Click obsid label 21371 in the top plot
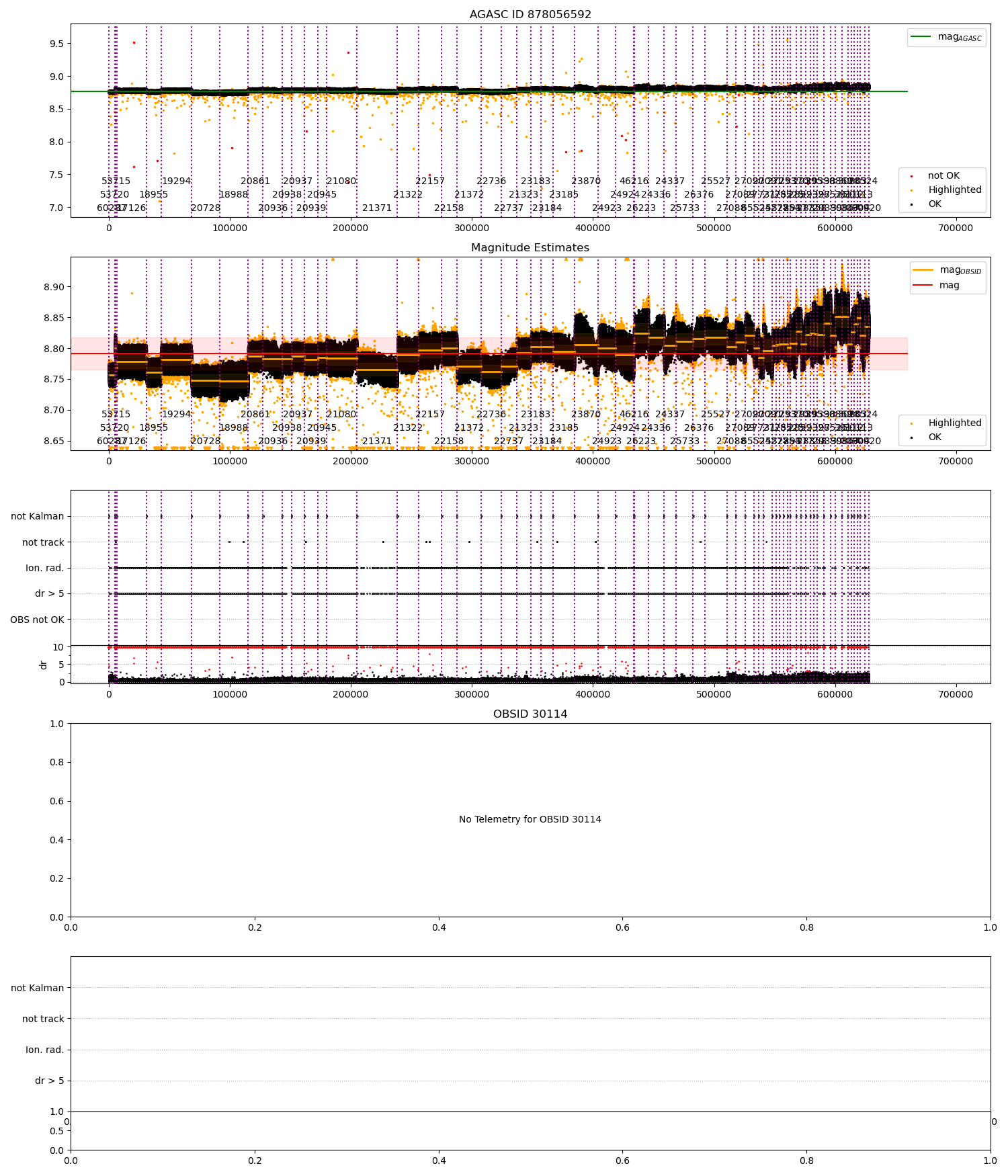The image size is (1008, 1176). (377, 208)
